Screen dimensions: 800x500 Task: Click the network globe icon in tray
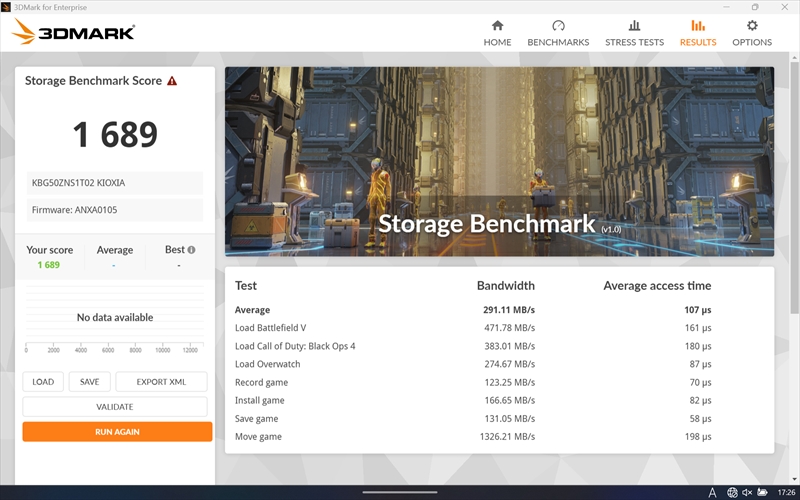[733, 492]
